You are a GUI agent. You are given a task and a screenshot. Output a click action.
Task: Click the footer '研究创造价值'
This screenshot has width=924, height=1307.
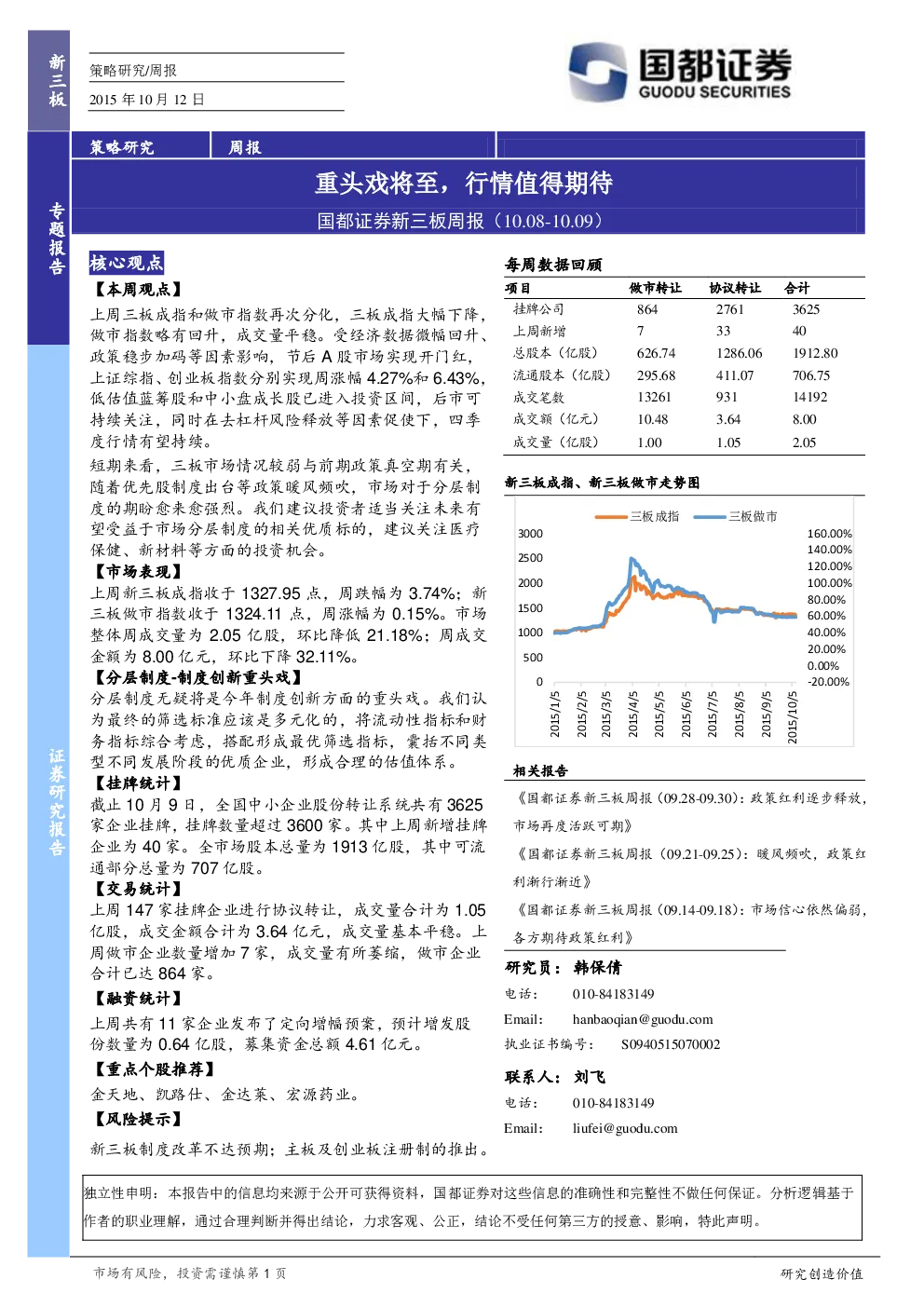[822, 1273]
